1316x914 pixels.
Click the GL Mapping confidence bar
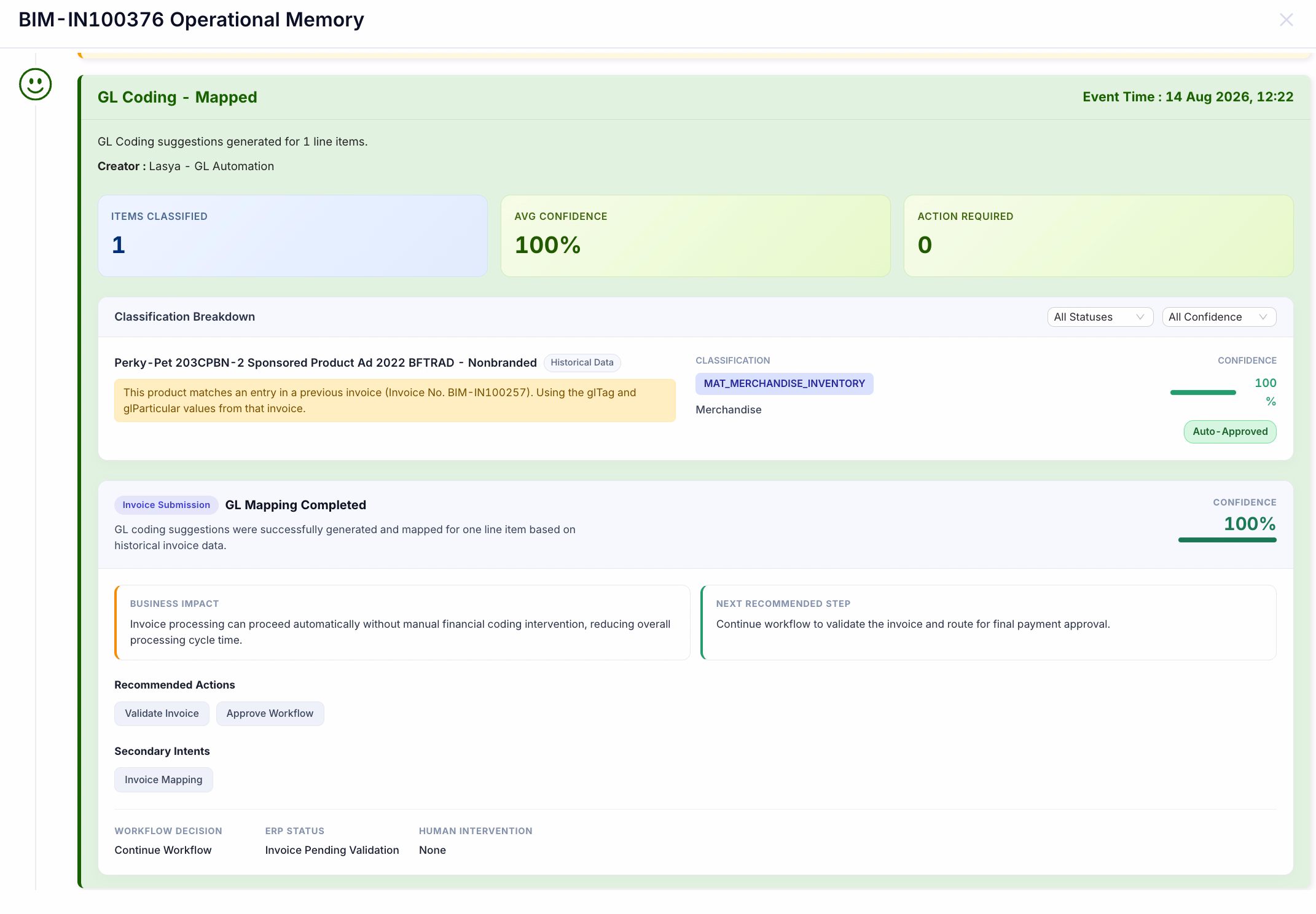tap(1227, 540)
